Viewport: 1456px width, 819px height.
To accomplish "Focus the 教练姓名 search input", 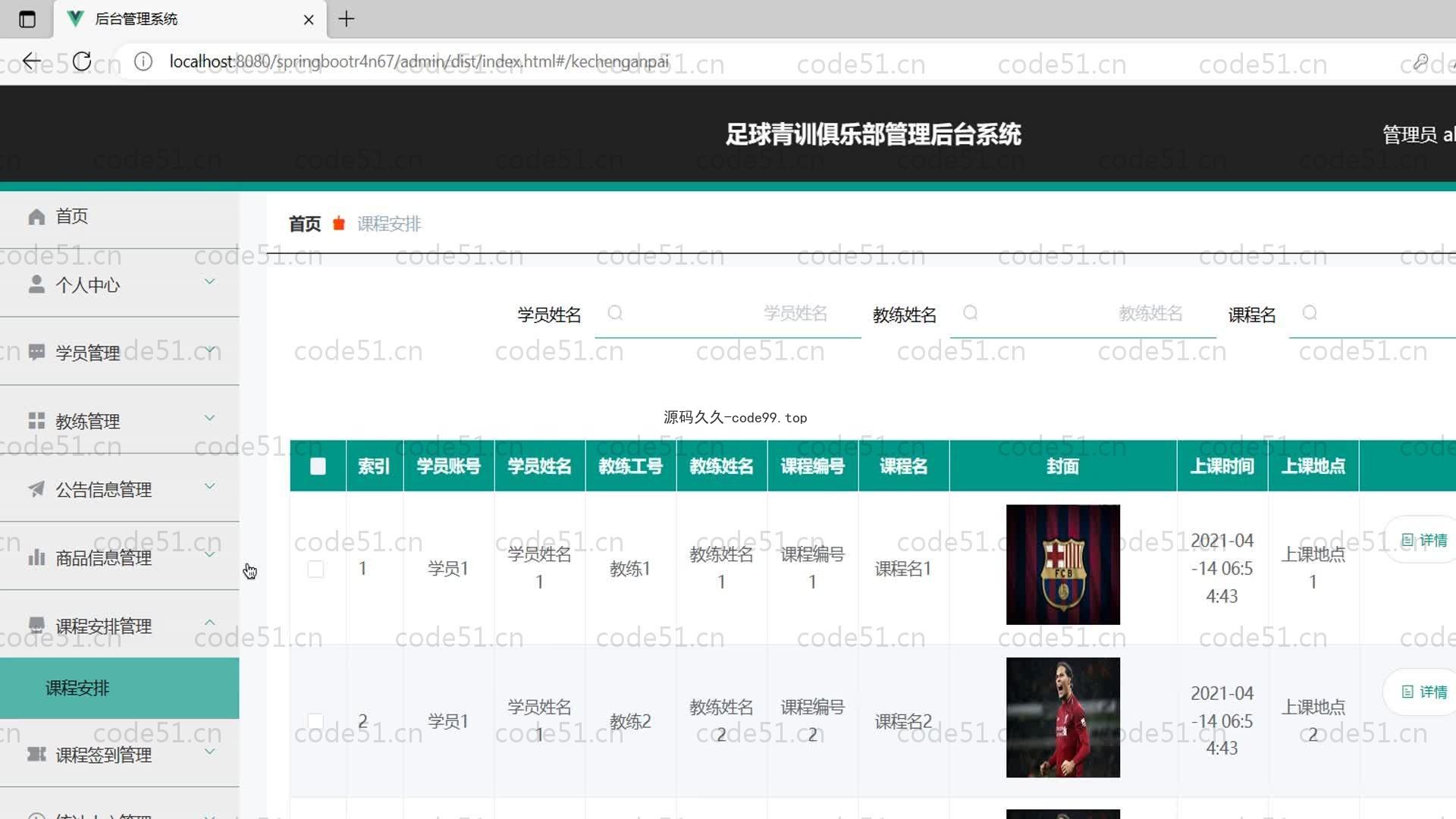I will [1083, 314].
